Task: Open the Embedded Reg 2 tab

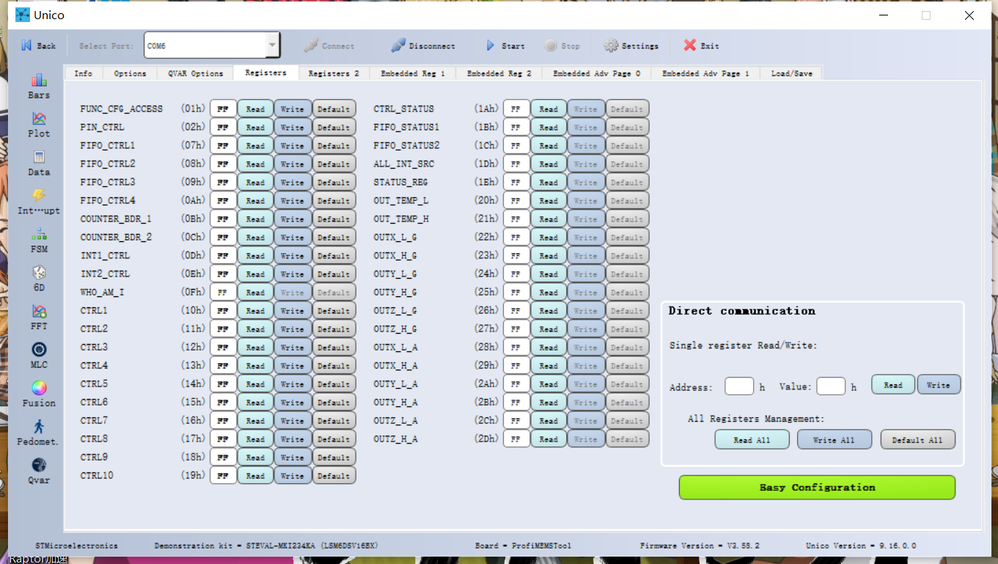Action: pyautogui.click(x=498, y=73)
